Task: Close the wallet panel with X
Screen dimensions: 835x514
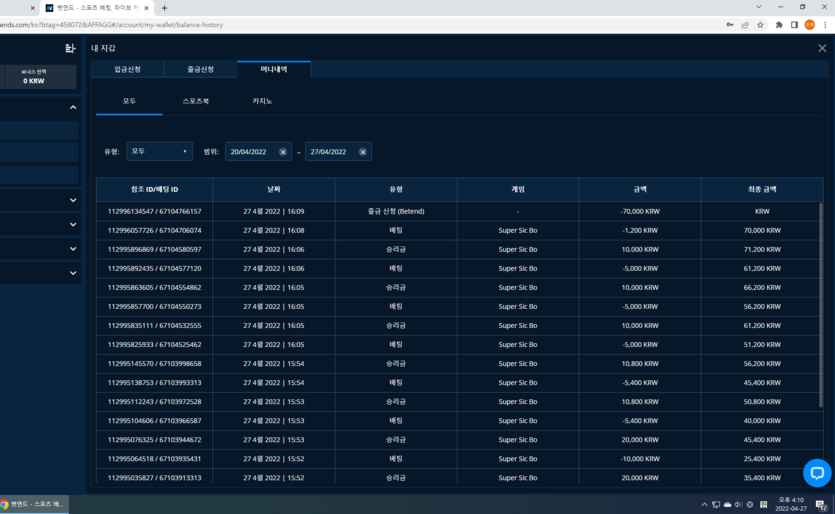Action: pos(822,48)
